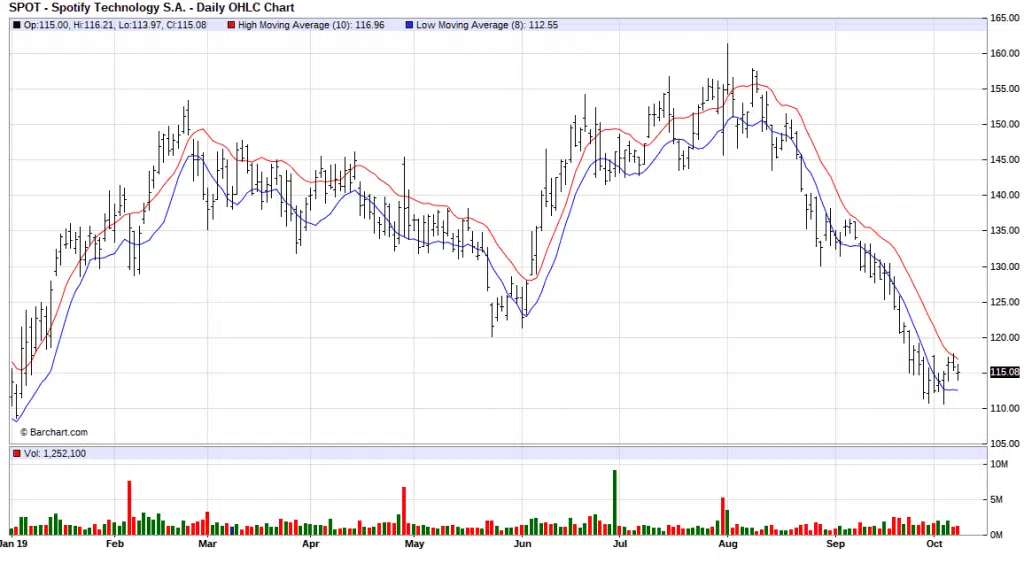Click the blue Low Moving Average legend square
The image size is (1024, 571).
[408, 24]
